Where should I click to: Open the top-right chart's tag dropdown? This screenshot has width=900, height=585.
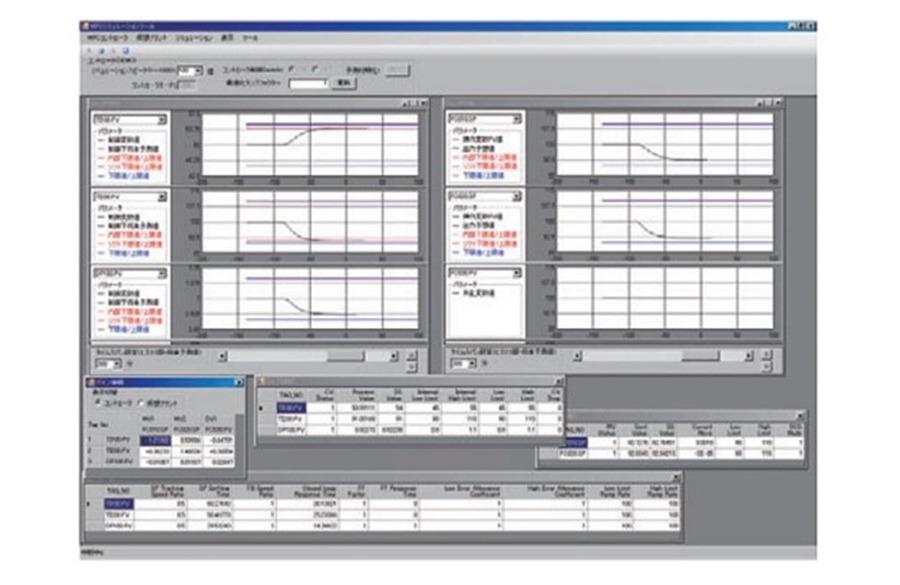pyautogui.click(x=516, y=119)
